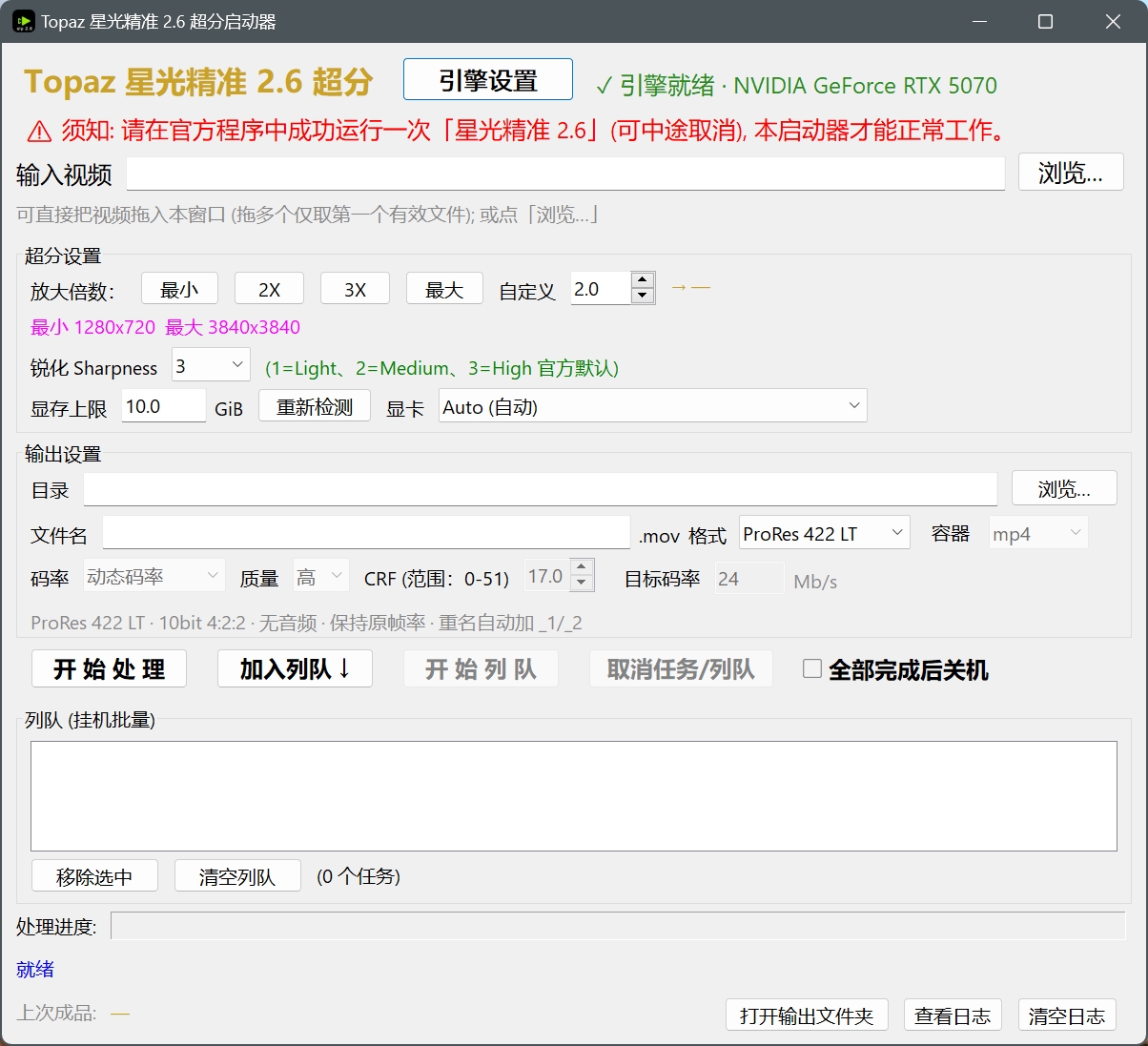
Task: Browse for the output directory
Action: pyautogui.click(x=1064, y=488)
